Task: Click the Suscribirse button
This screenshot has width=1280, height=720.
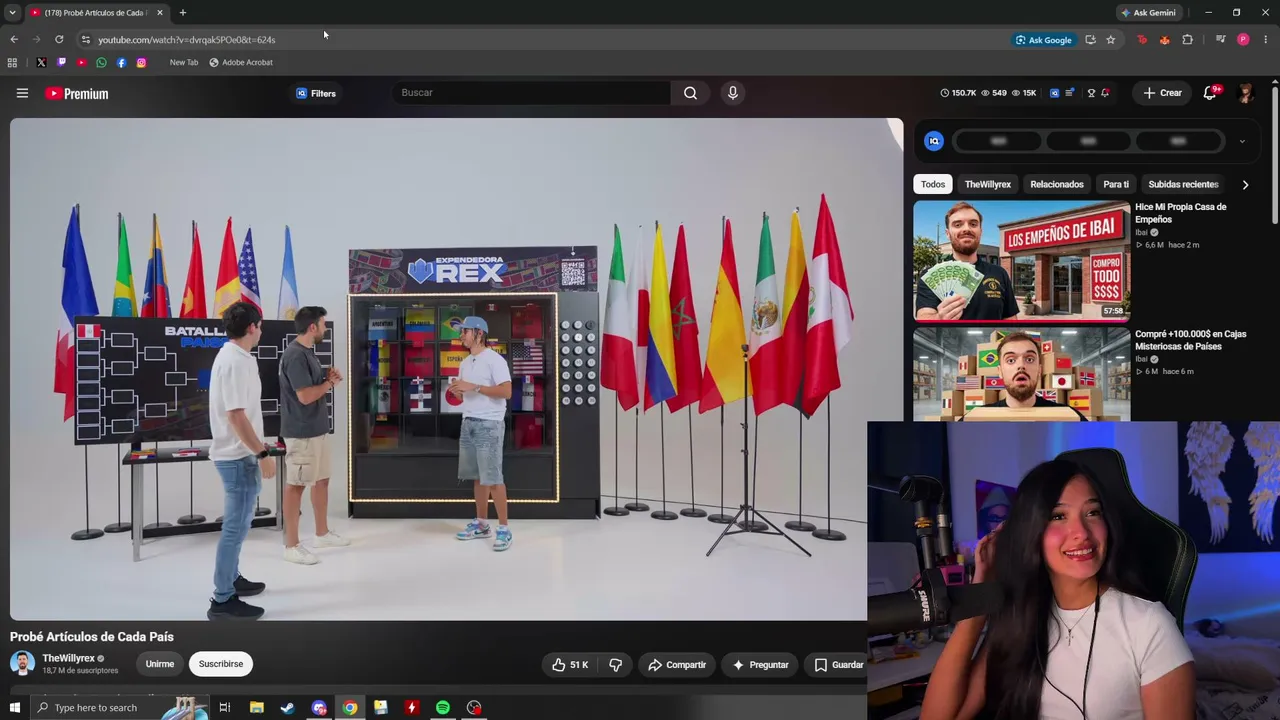Action: click(x=221, y=664)
